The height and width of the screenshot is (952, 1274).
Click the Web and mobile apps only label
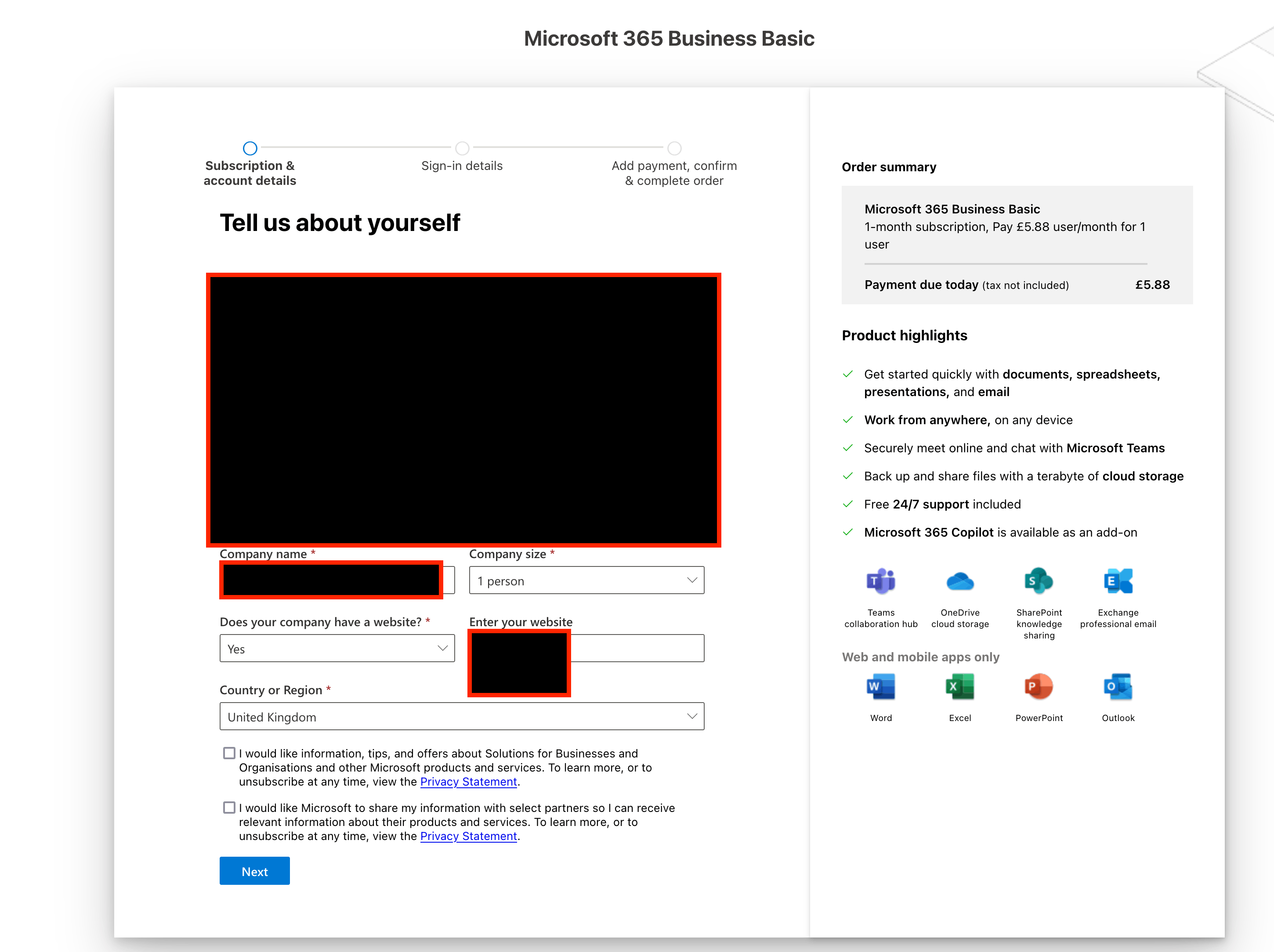click(x=920, y=657)
